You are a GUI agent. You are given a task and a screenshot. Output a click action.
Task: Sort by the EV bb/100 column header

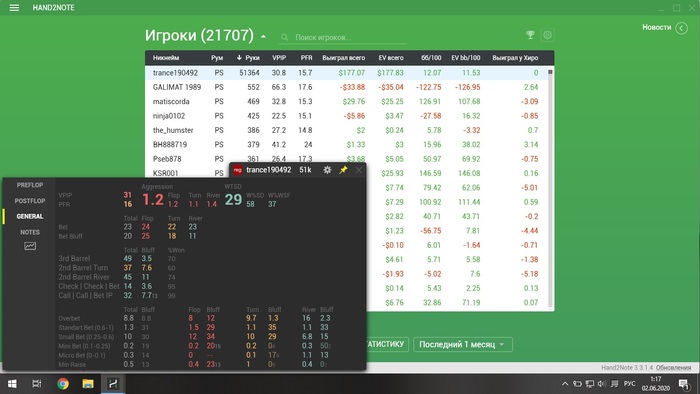[x=466, y=58]
